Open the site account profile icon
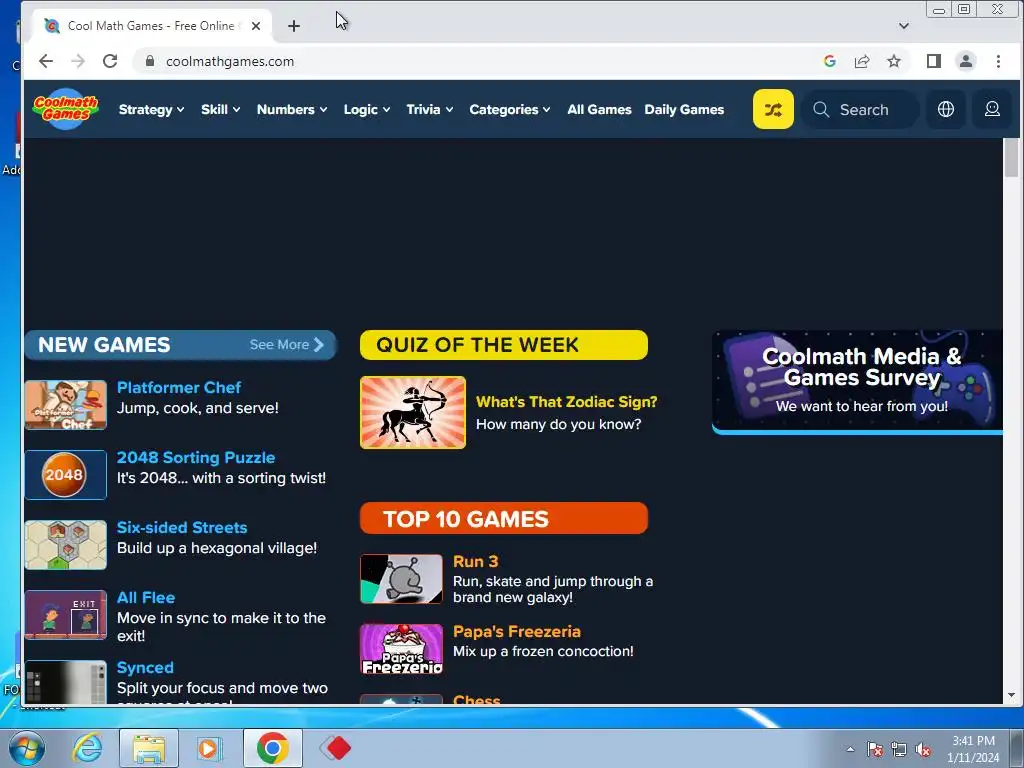The width and height of the screenshot is (1024, 768). click(x=992, y=109)
